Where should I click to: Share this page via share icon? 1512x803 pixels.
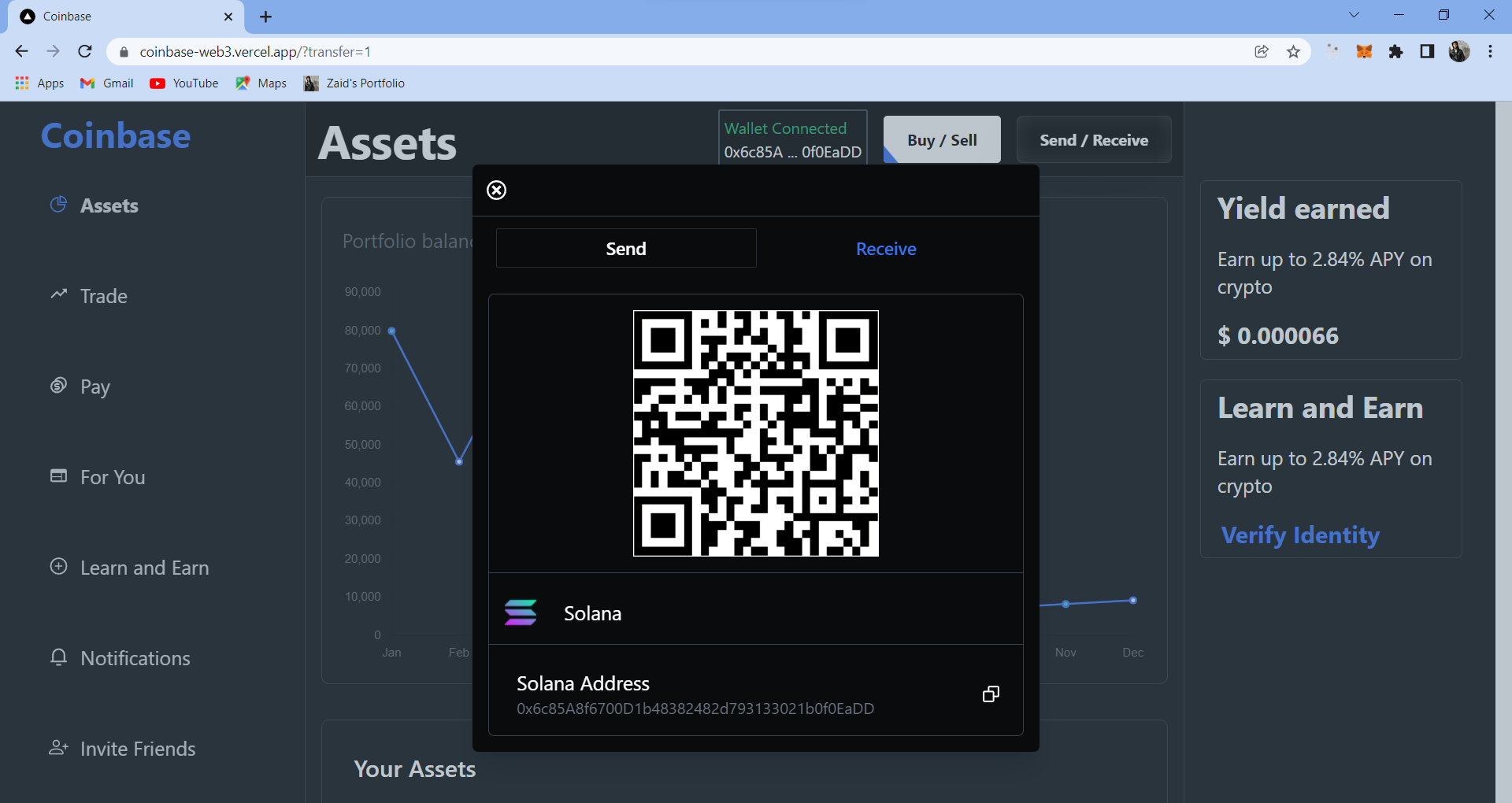tap(1262, 51)
